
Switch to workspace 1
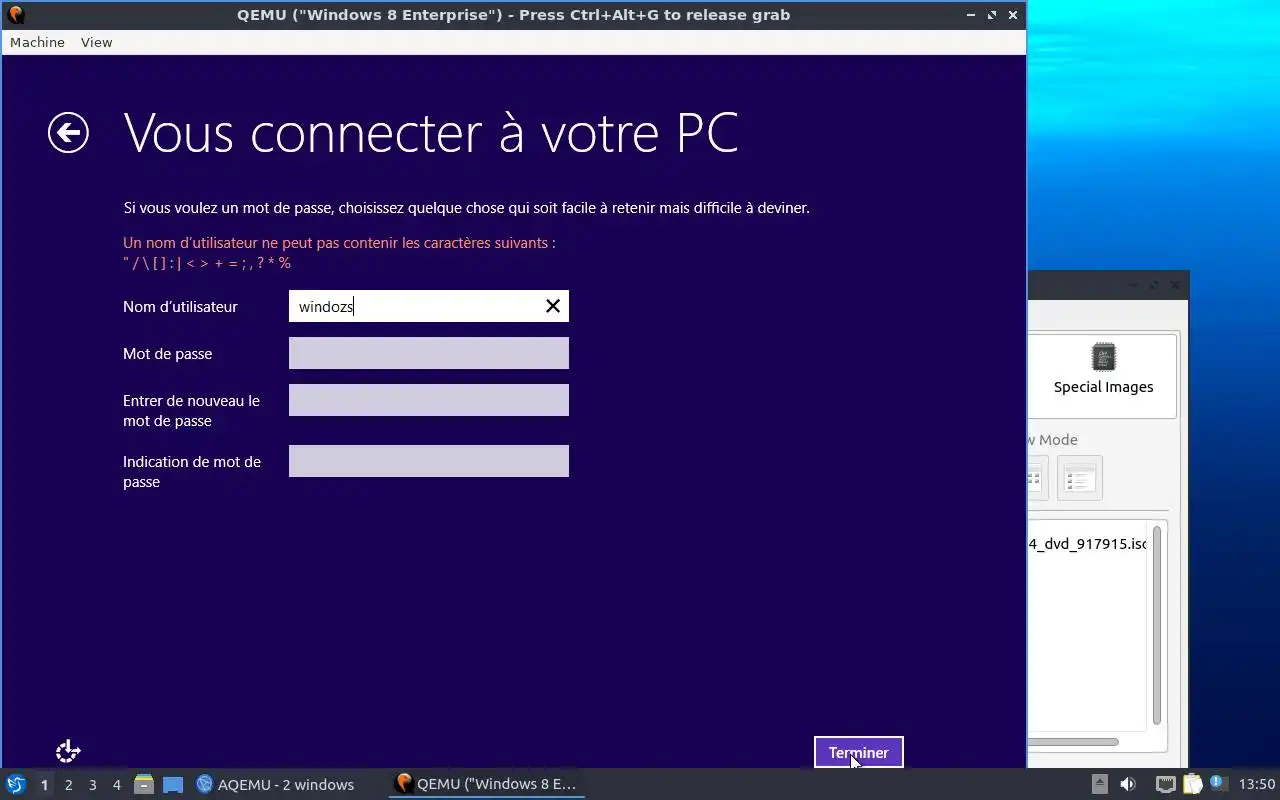(44, 785)
